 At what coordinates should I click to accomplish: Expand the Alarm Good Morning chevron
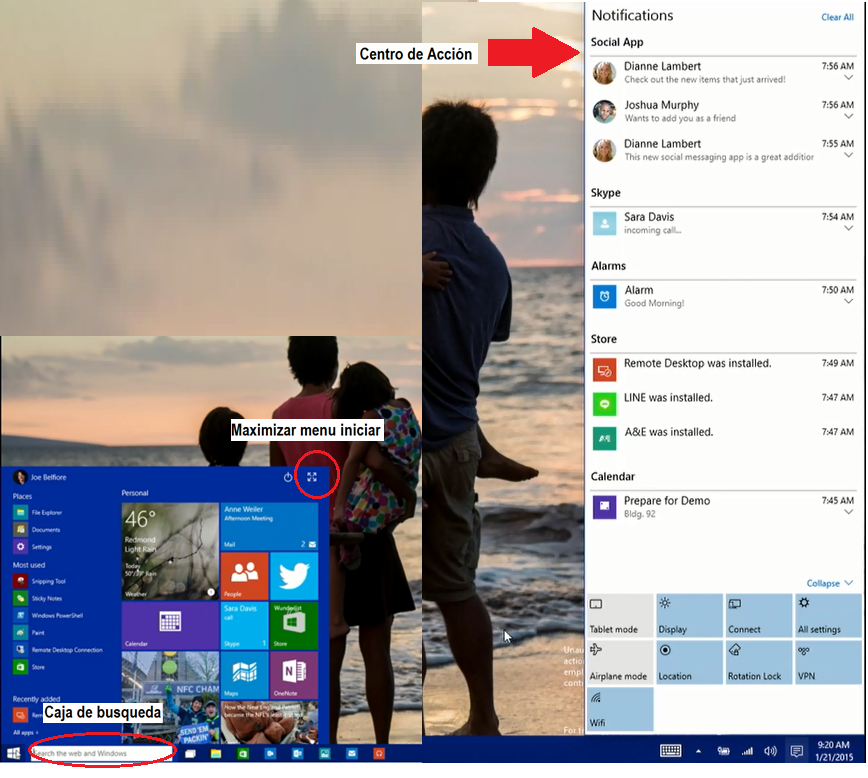[x=848, y=301]
